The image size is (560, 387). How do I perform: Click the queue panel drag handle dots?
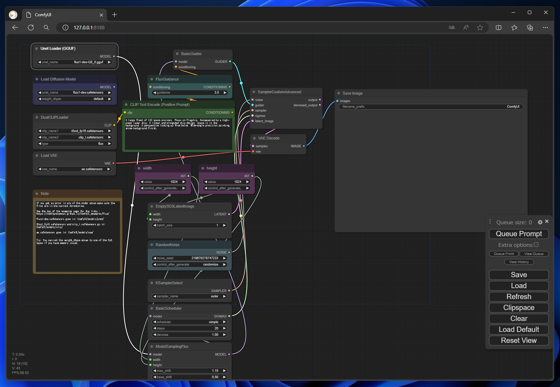click(490, 222)
